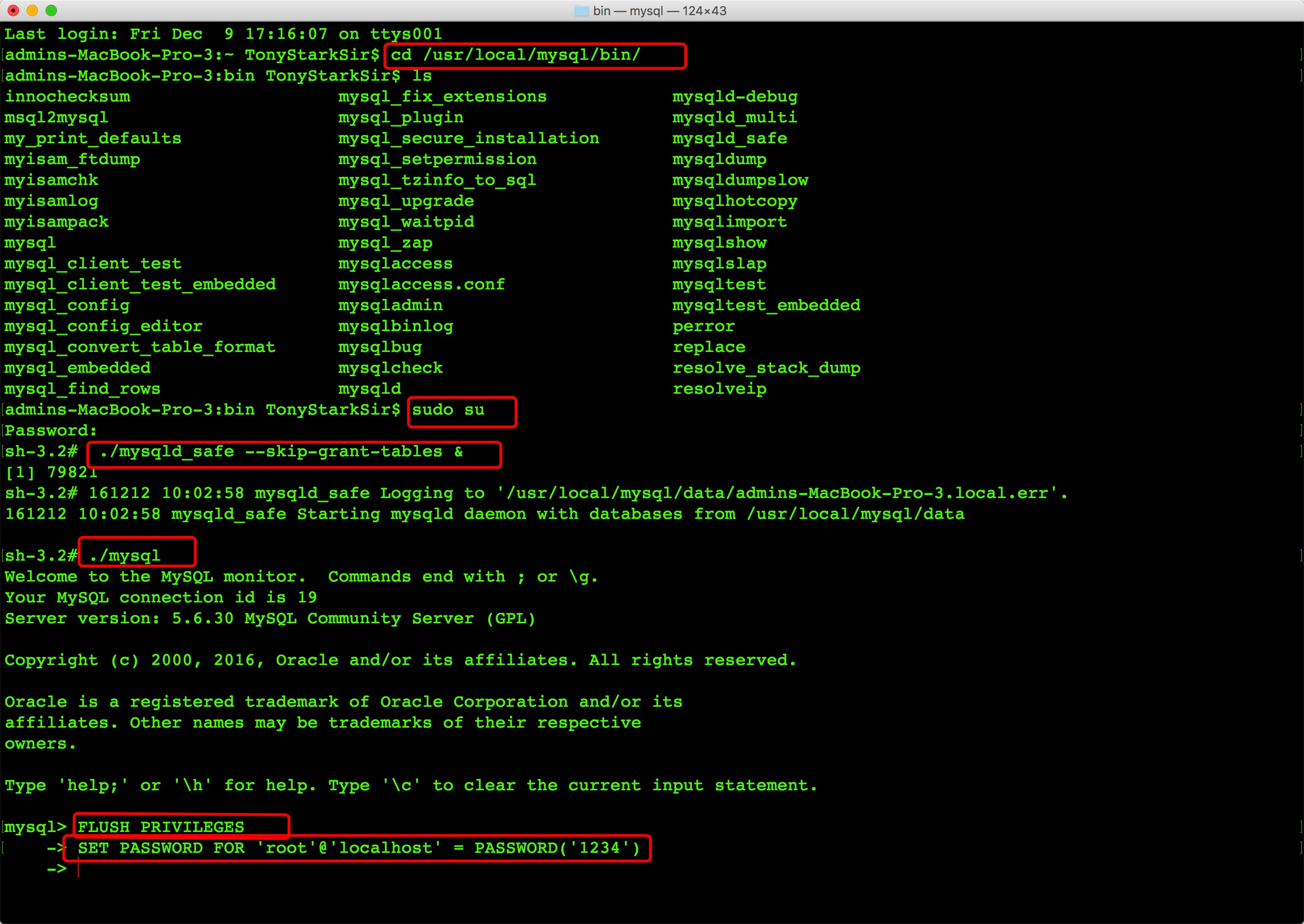1304x924 pixels.
Task: Click 'mysqlbinlog' in the file listing
Action: 396,327
